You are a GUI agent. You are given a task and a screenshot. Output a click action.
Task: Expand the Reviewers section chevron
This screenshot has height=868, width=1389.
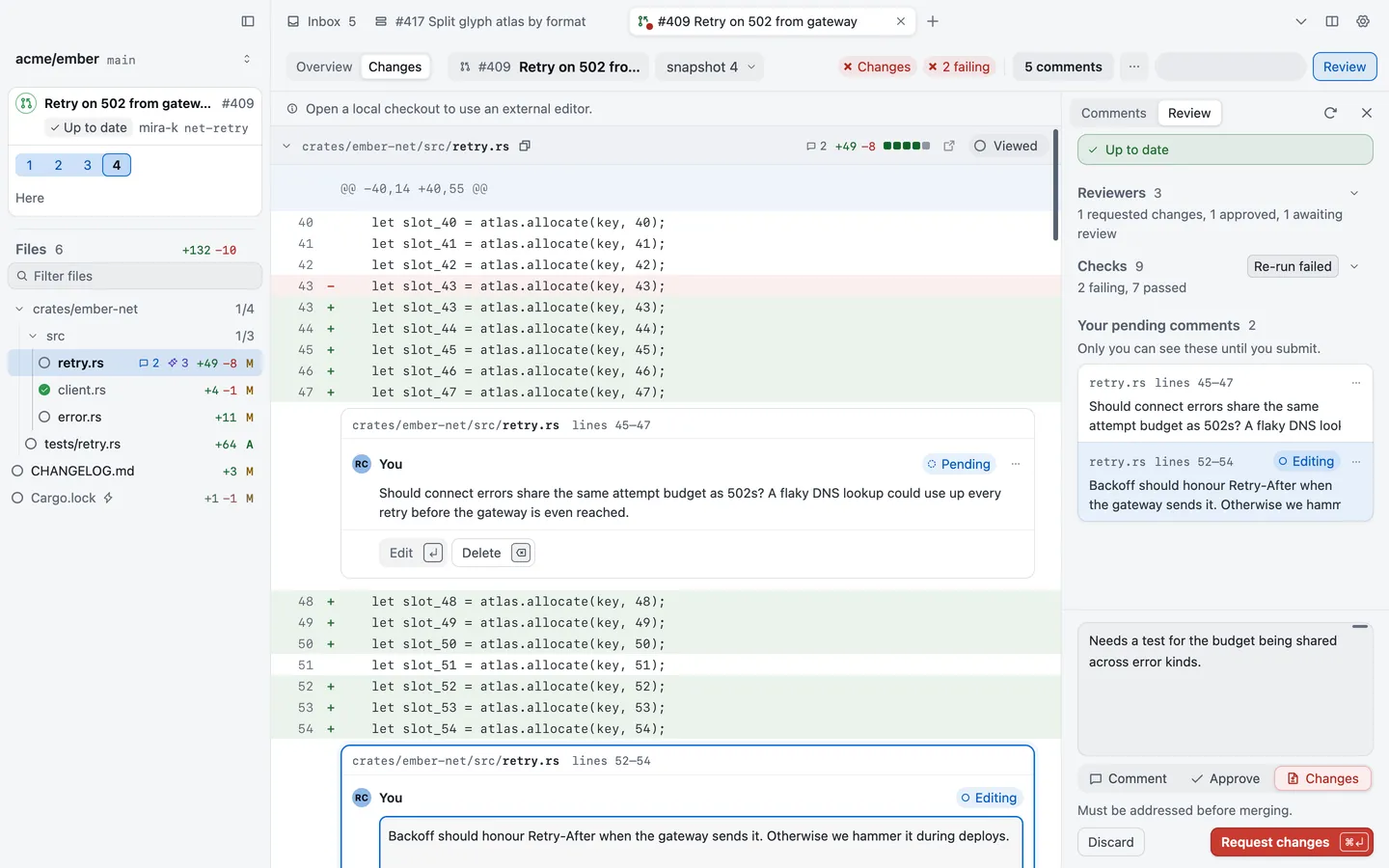(1354, 193)
